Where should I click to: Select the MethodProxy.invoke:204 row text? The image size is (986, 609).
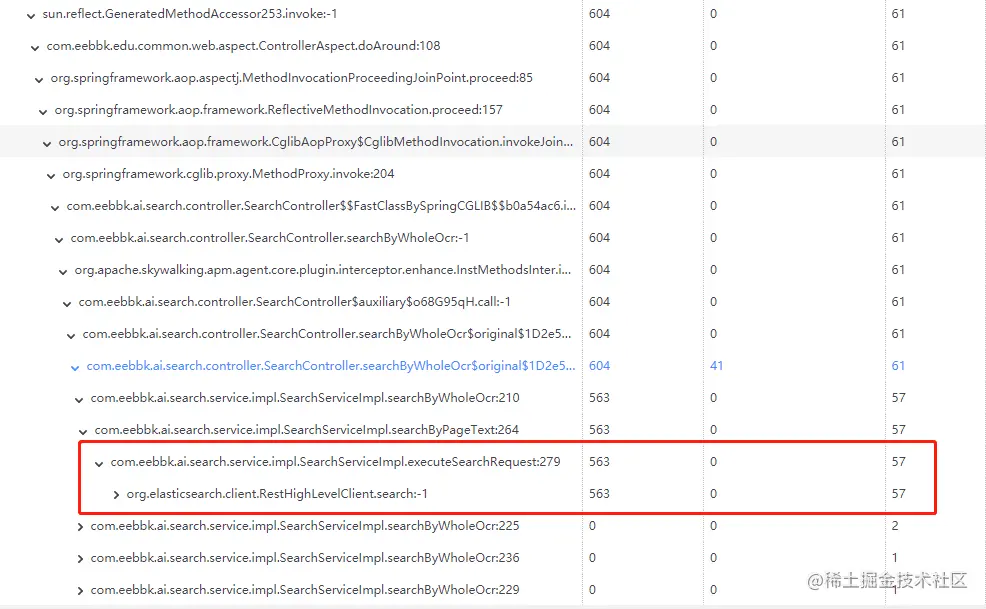click(229, 174)
